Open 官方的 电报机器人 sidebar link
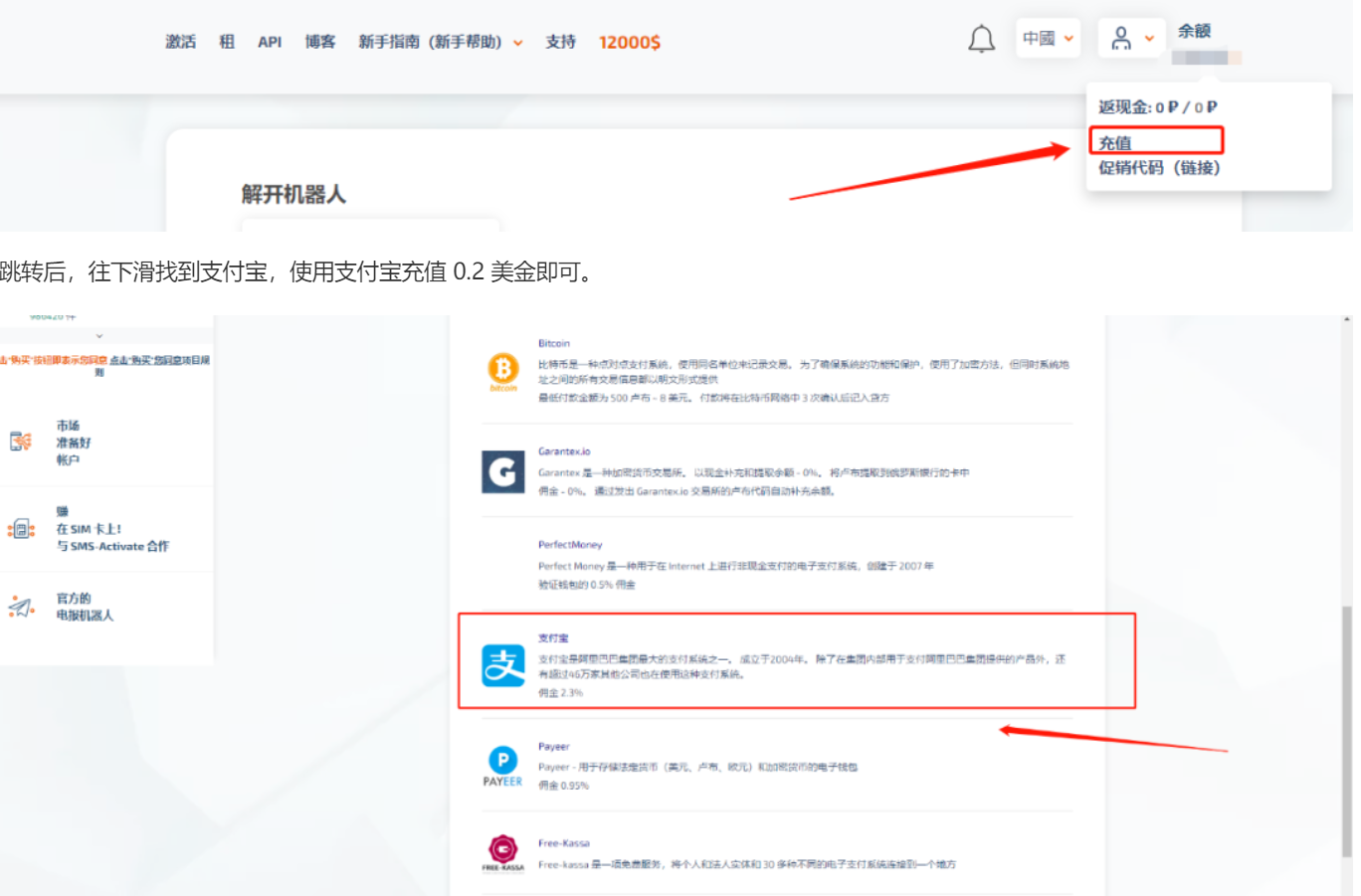 tap(85, 607)
